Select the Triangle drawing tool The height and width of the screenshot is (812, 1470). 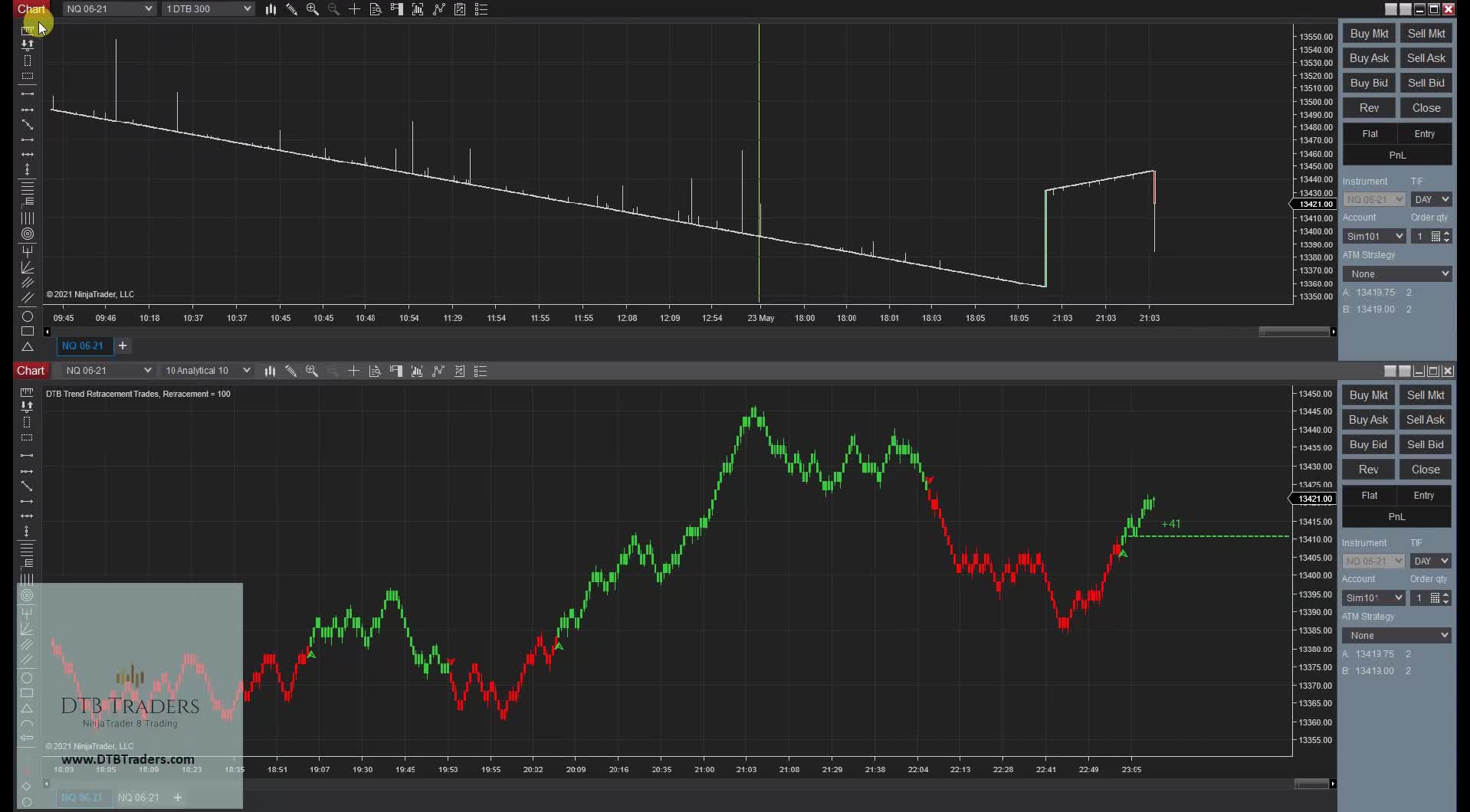coord(27,349)
